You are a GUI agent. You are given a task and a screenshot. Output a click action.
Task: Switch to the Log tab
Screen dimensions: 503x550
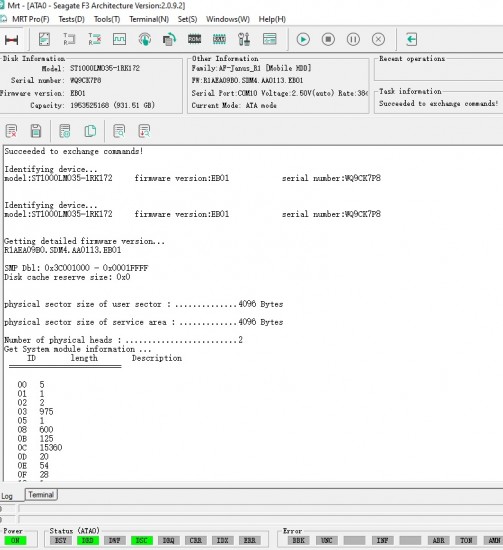click(x=7, y=496)
